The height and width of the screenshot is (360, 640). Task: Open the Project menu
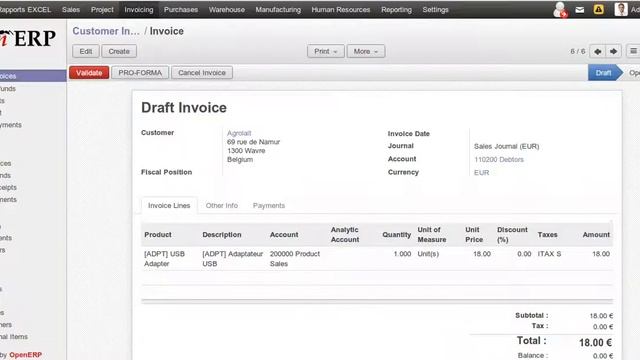(x=102, y=9)
